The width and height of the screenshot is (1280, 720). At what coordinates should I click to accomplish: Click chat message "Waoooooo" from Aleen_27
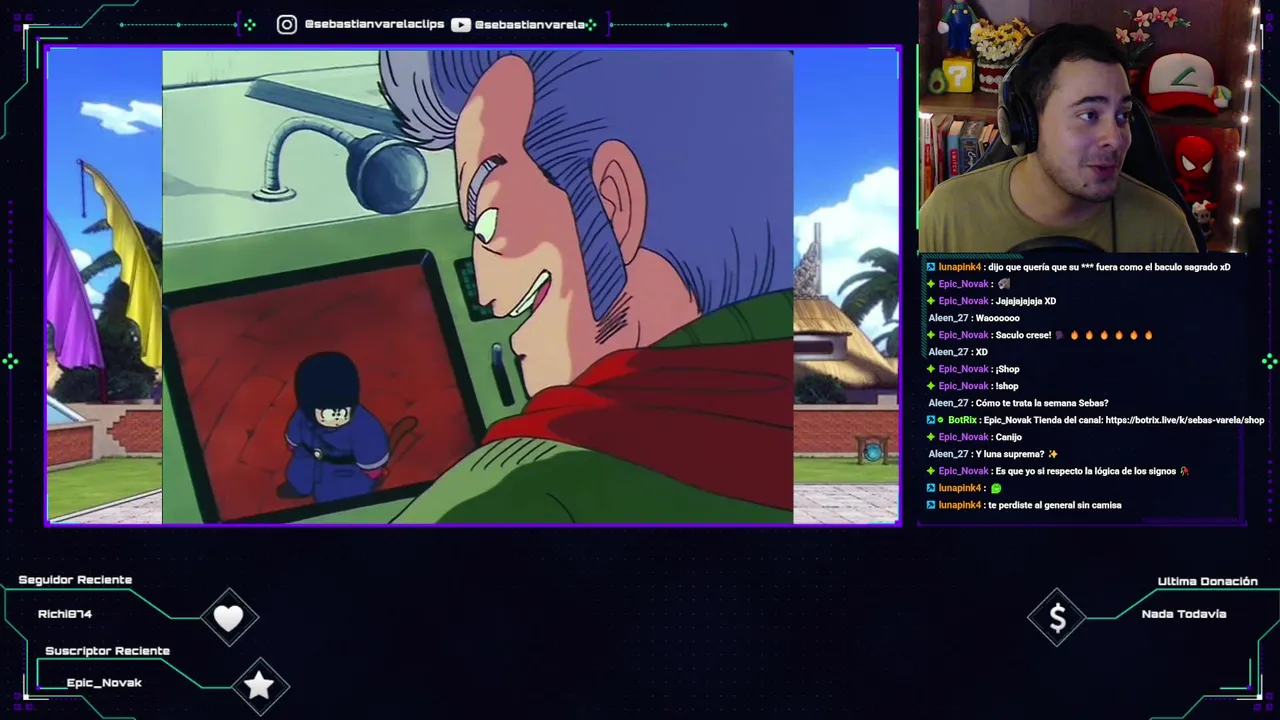pyautogui.click(x=997, y=318)
